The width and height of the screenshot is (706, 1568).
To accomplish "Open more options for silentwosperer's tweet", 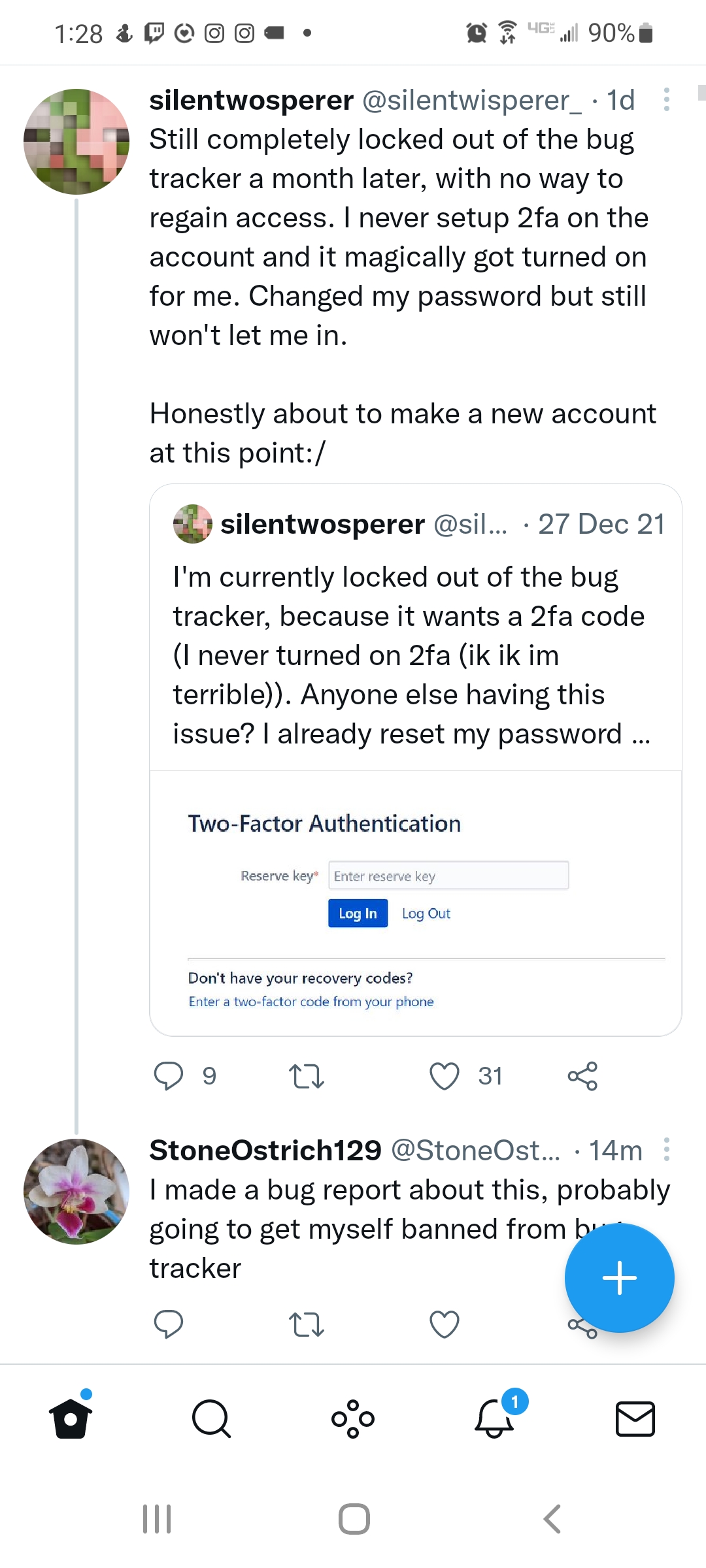I will [666, 100].
